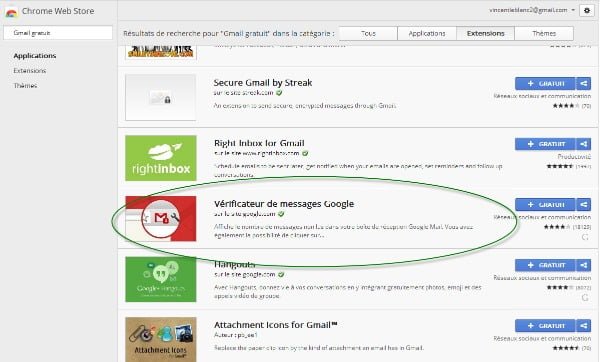Add Secure Gmail by Streak with Gratuit button
The height and width of the screenshot is (362, 600).
[x=545, y=83]
